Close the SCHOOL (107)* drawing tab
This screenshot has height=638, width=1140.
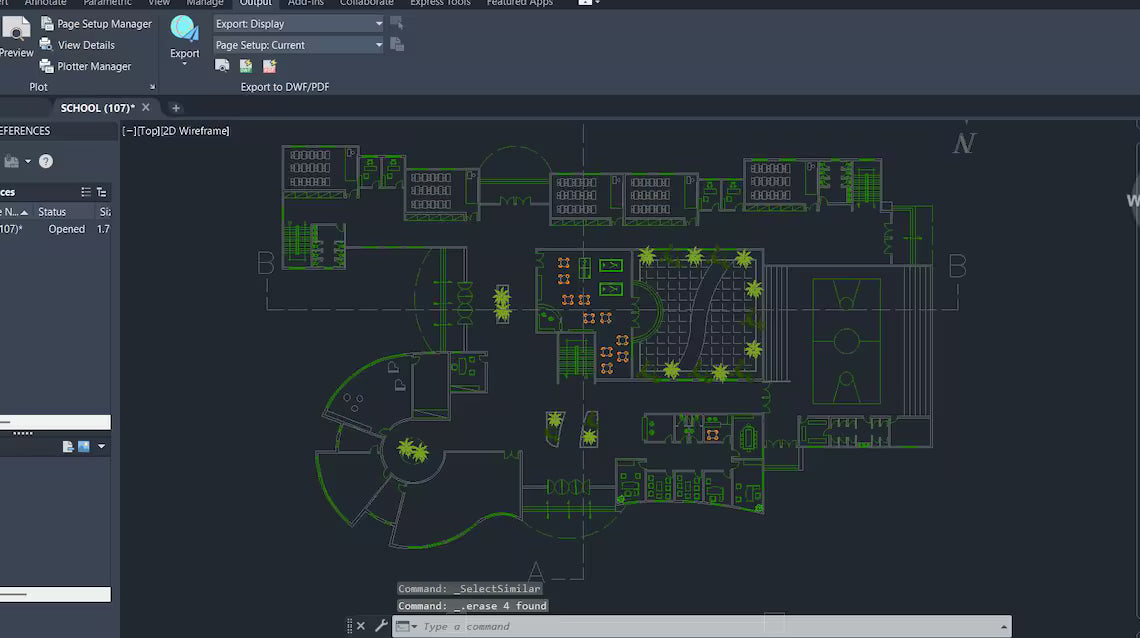145,107
